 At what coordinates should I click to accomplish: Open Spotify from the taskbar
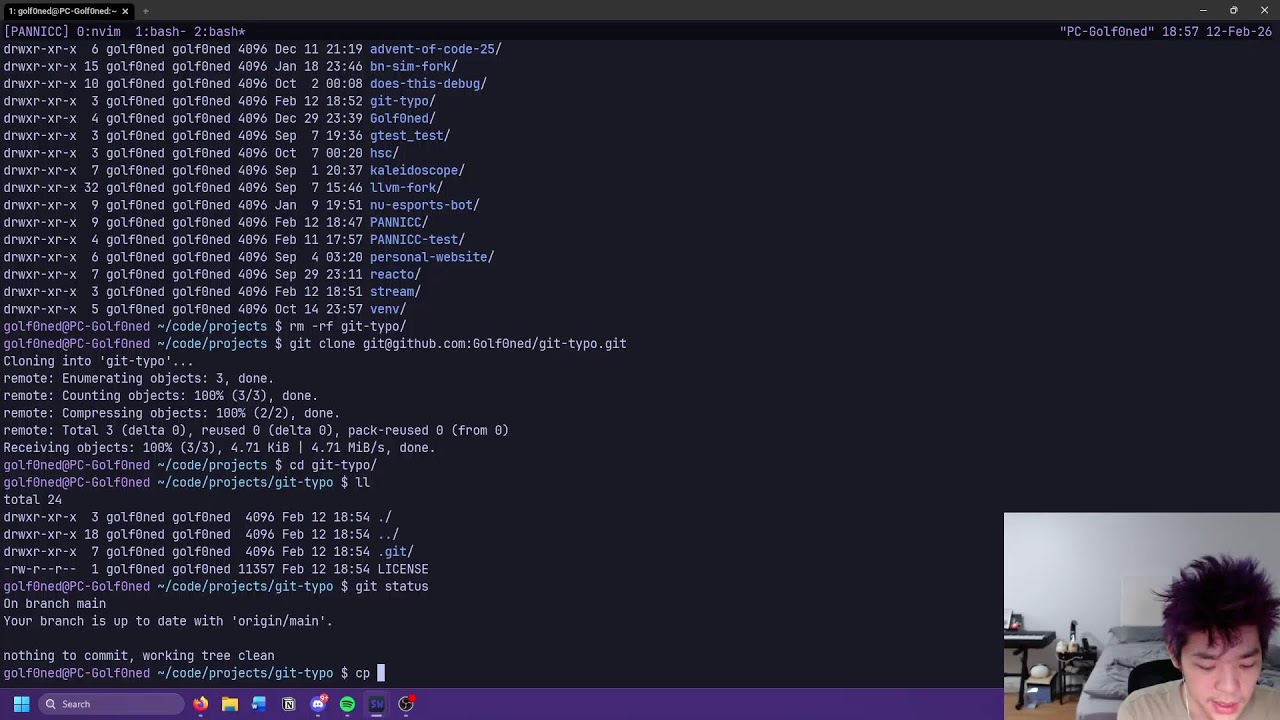(347, 704)
